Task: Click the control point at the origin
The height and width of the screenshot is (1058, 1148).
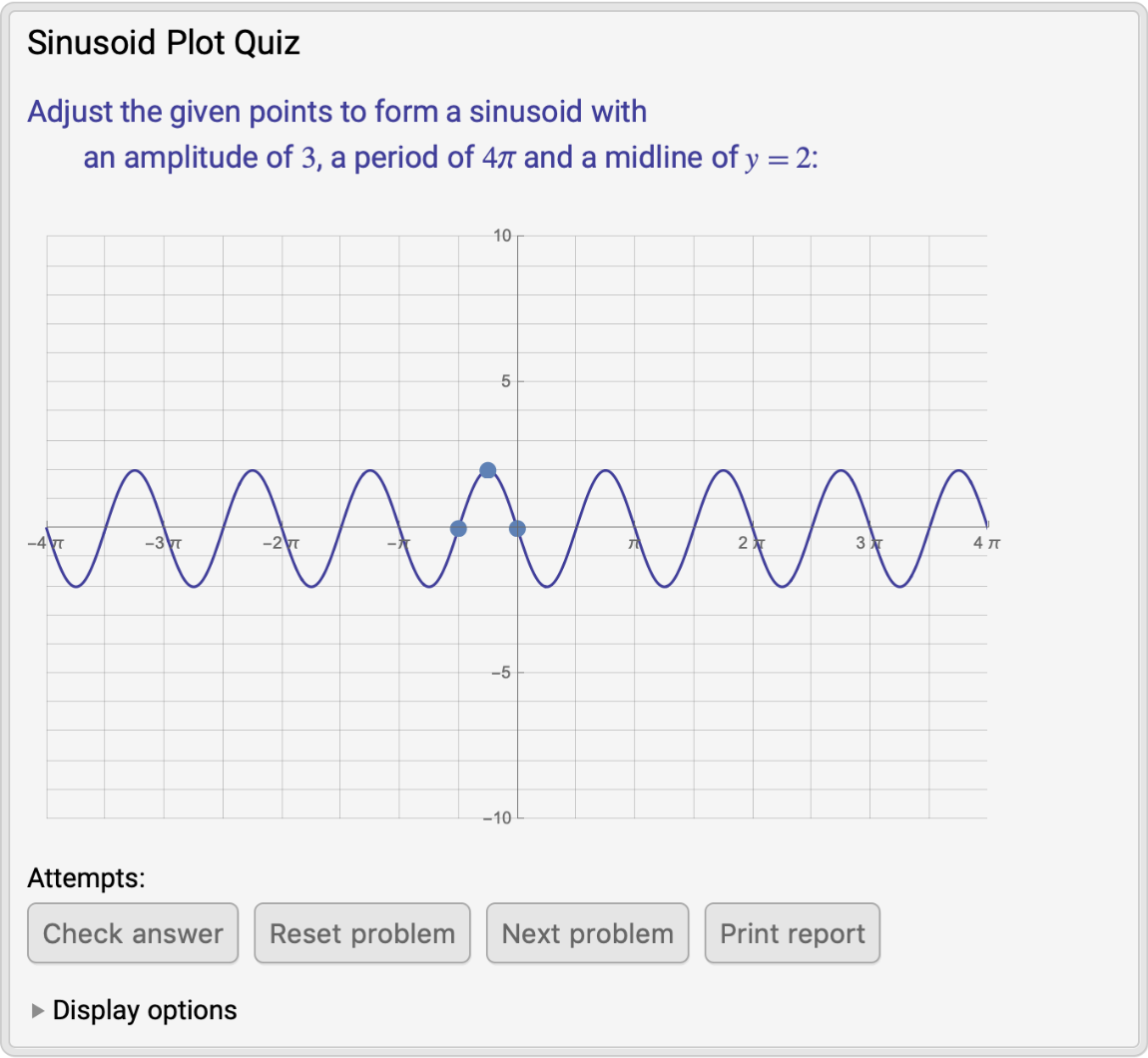Action: pyautogui.click(x=517, y=528)
